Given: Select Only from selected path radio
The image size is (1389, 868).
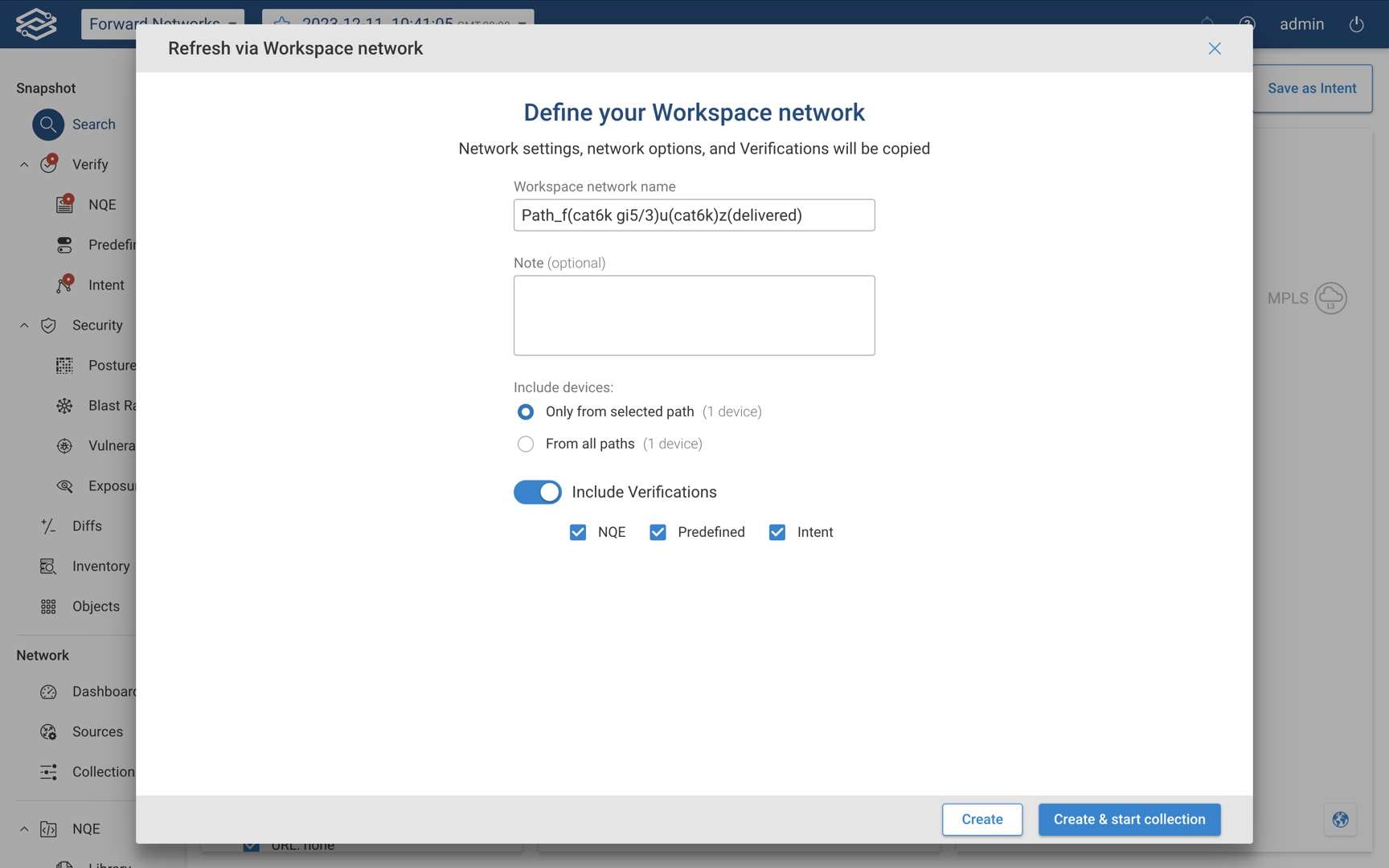Looking at the screenshot, I should coord(526,411).
